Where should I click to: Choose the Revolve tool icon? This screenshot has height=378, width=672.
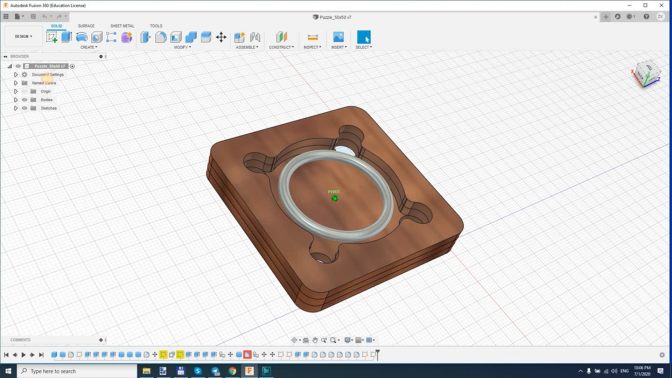tap(81, 37)
